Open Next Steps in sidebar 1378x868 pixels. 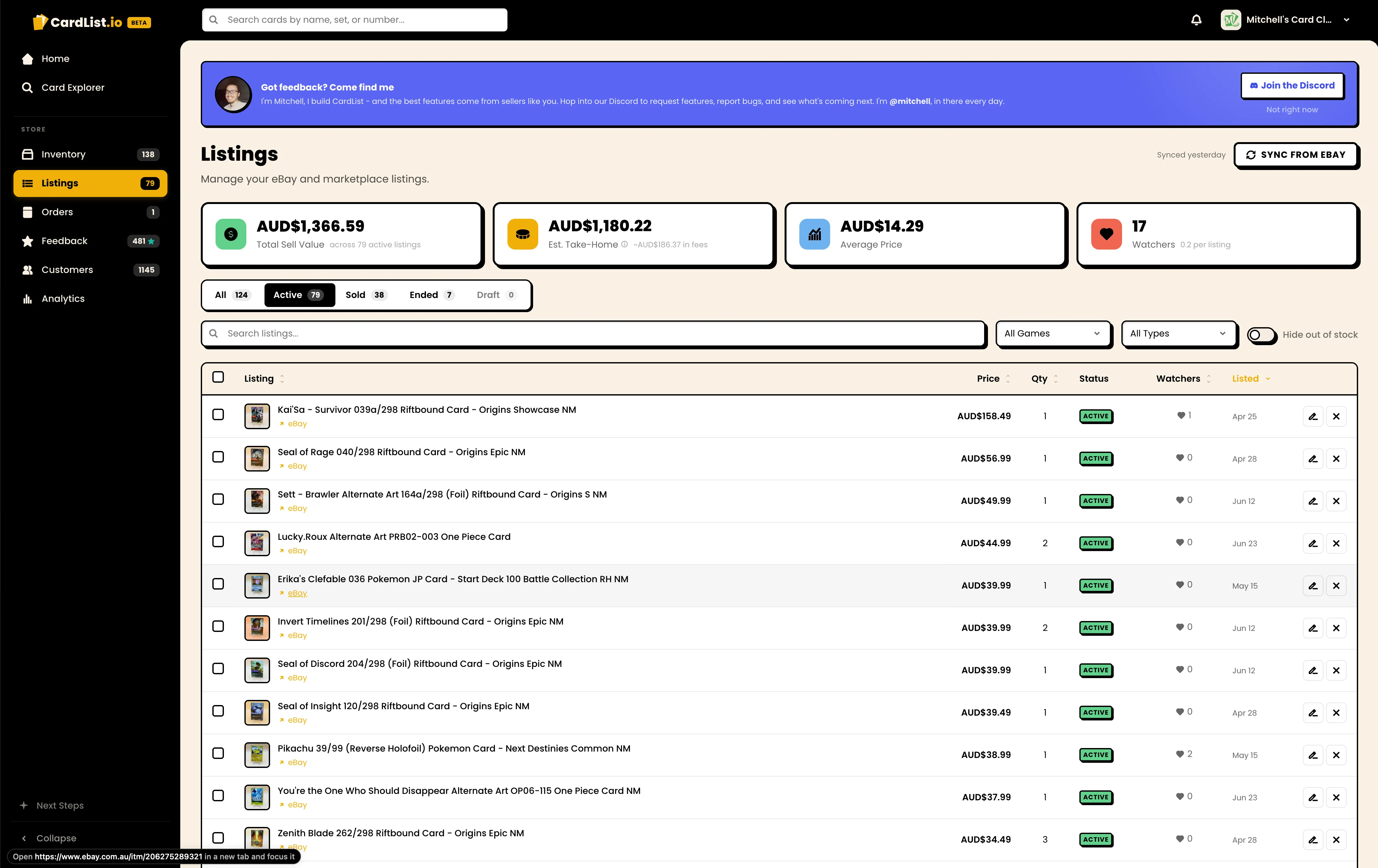[52, 806]
